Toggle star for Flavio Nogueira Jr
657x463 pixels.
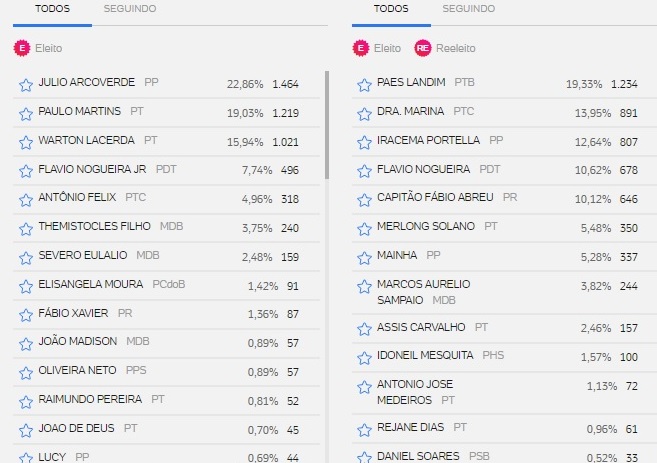[x=26, y=171]
